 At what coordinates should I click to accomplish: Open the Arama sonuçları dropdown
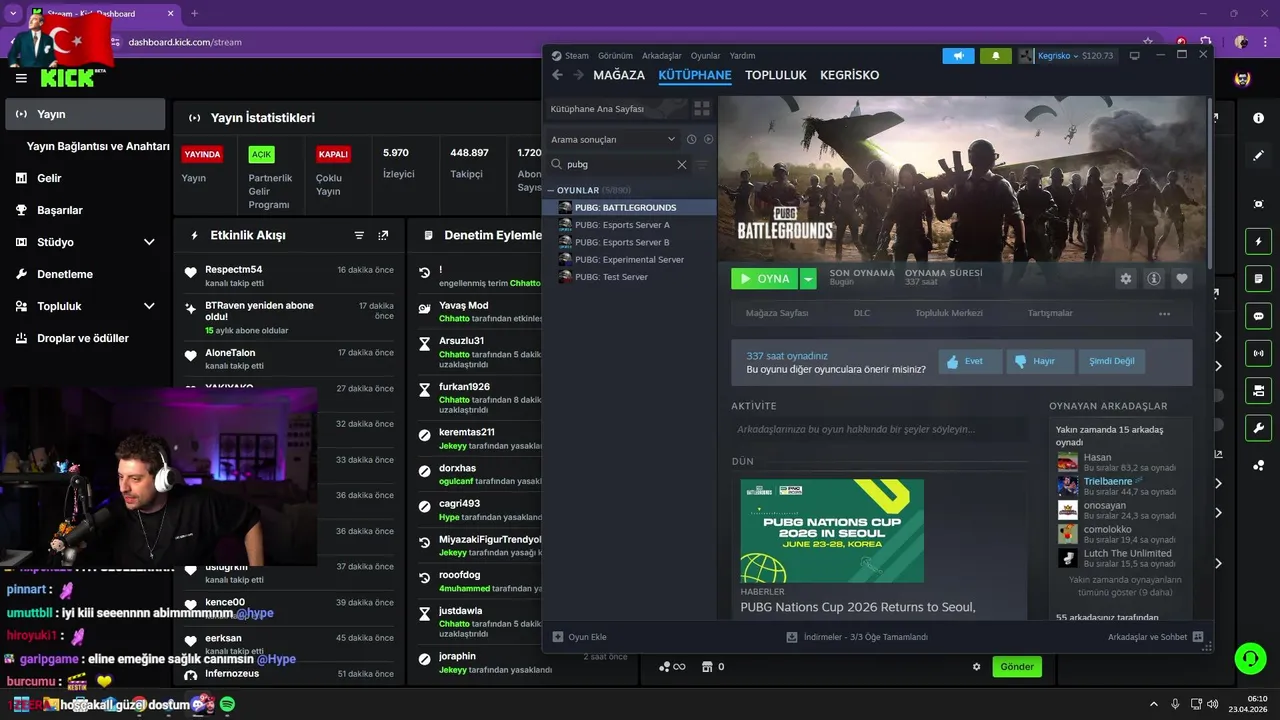[614, 139]
